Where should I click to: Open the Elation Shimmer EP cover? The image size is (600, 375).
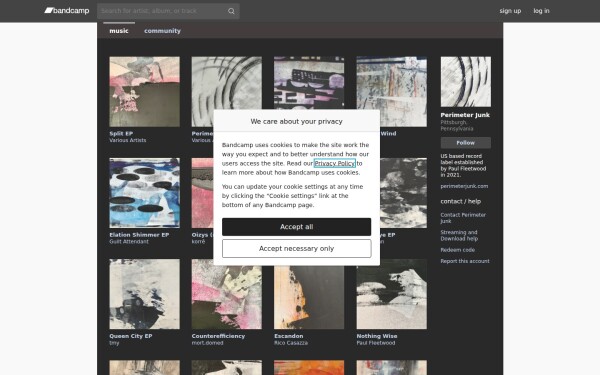point(145,193)
